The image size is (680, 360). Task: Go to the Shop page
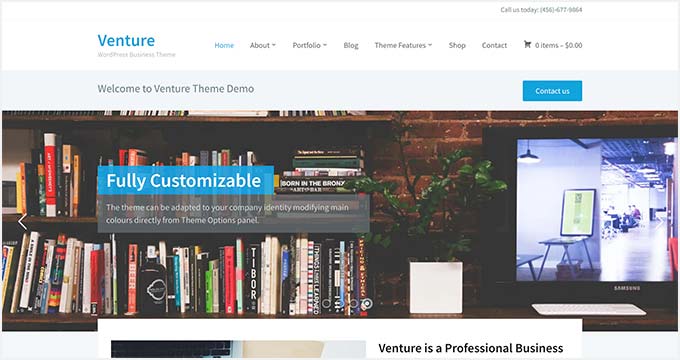click(457, 45)
